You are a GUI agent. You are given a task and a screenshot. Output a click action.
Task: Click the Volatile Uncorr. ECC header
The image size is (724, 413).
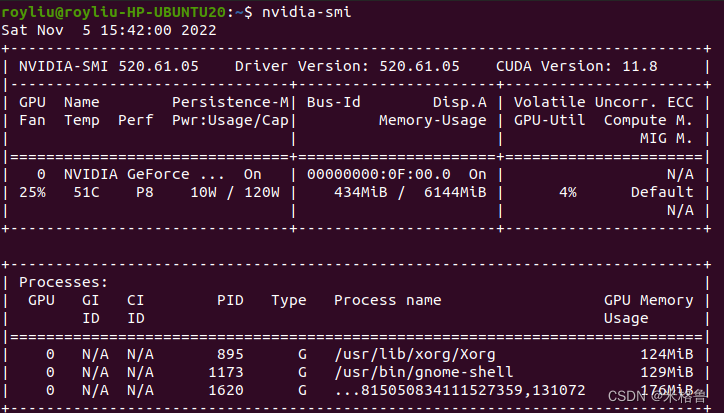tap(603, 102)
